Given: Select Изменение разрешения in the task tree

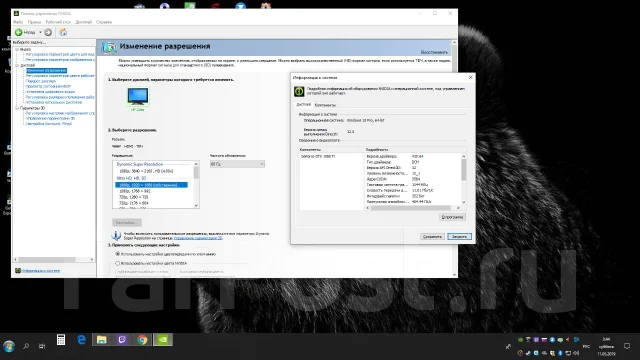Looking at the screenshot, I should 46,71.
